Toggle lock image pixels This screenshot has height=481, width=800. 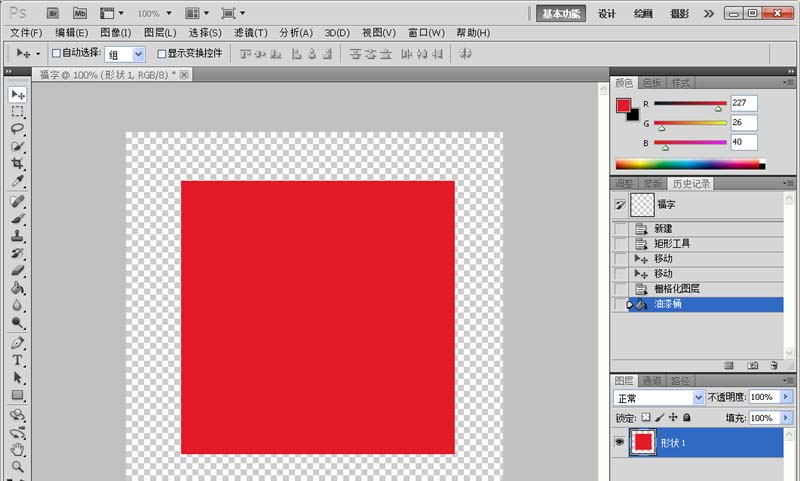660,417
